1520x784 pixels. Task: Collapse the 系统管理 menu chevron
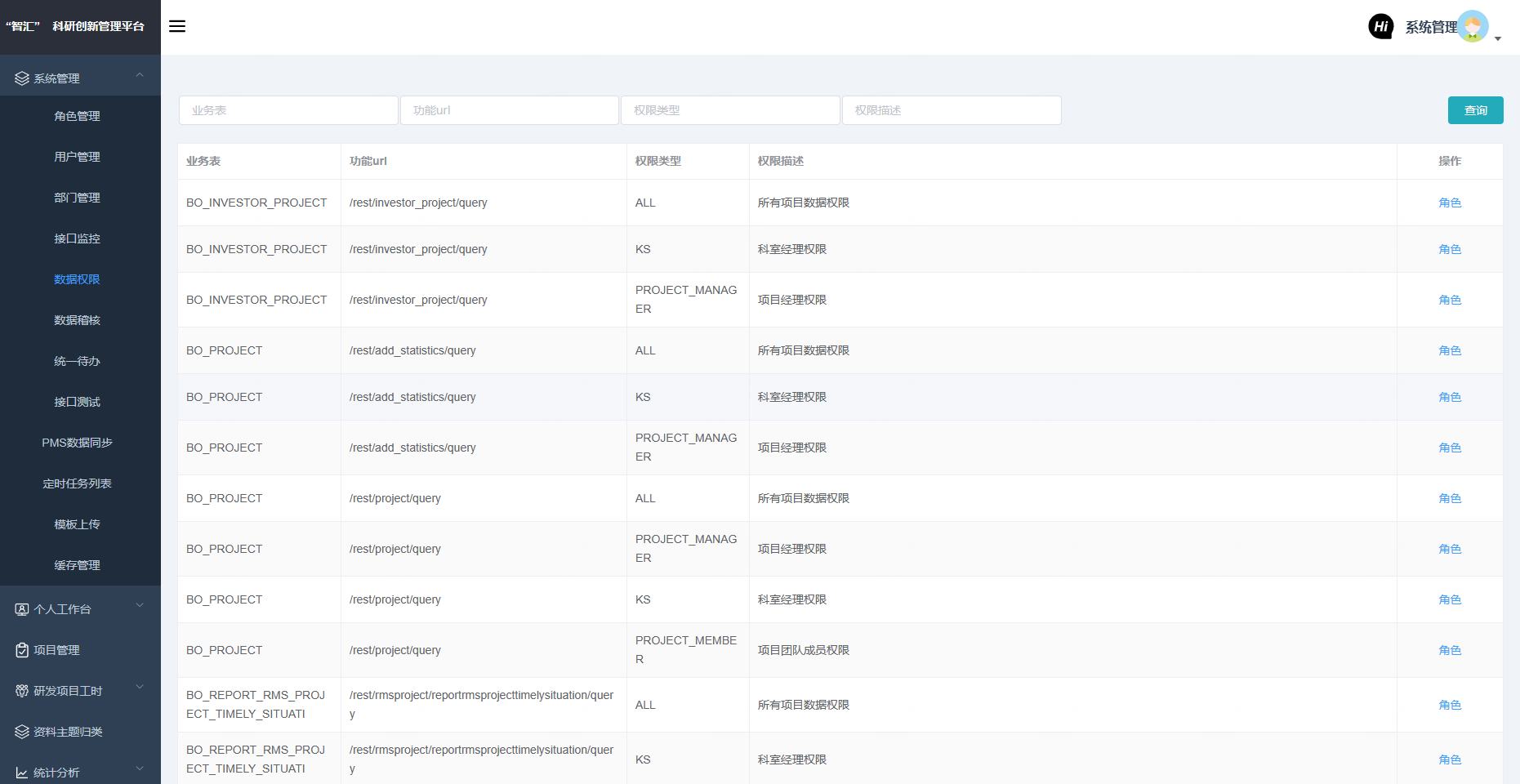140,75
